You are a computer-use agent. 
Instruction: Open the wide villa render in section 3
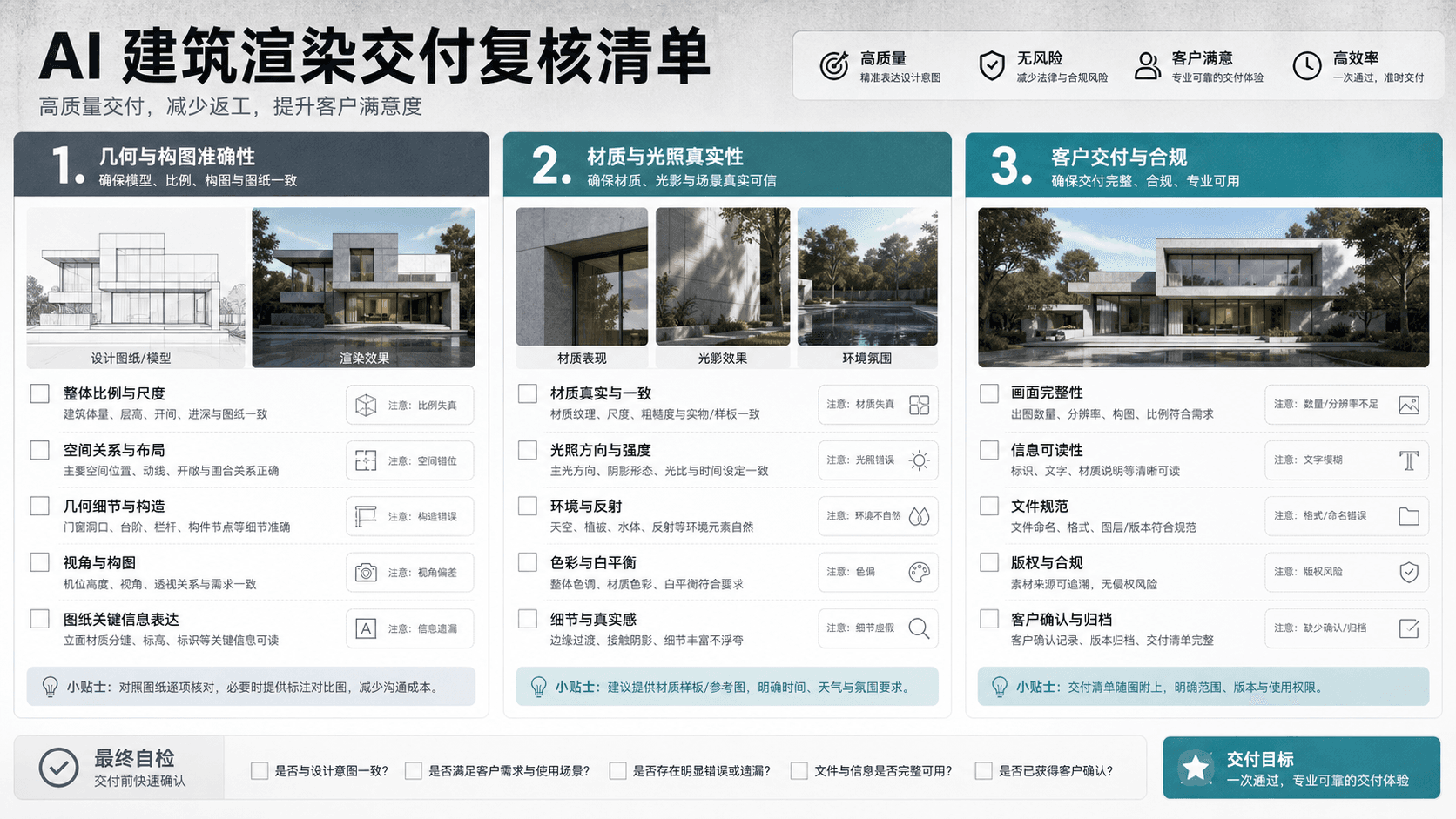coord(1203,287)
